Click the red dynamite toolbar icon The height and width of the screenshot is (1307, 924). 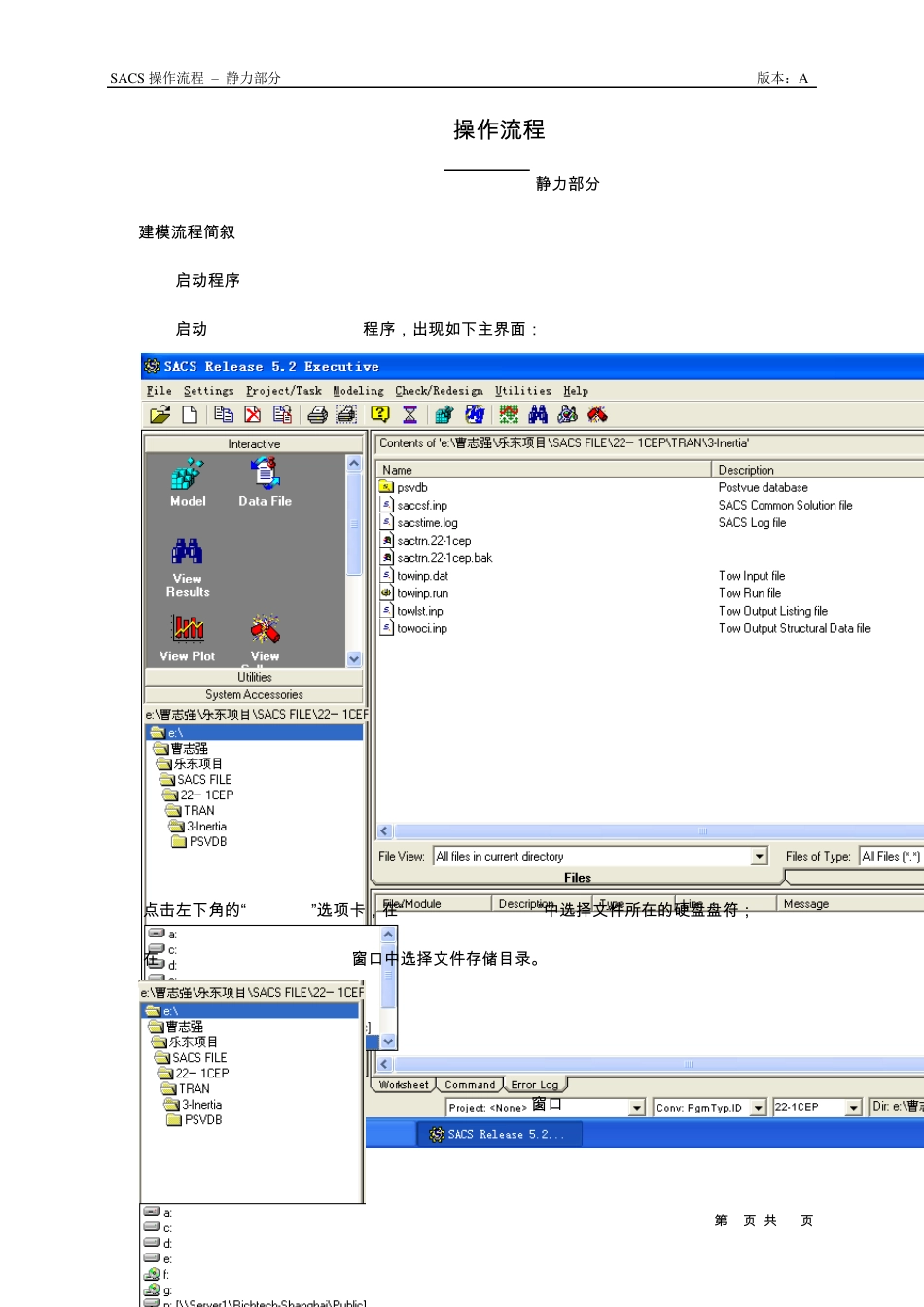coord(598,415)
